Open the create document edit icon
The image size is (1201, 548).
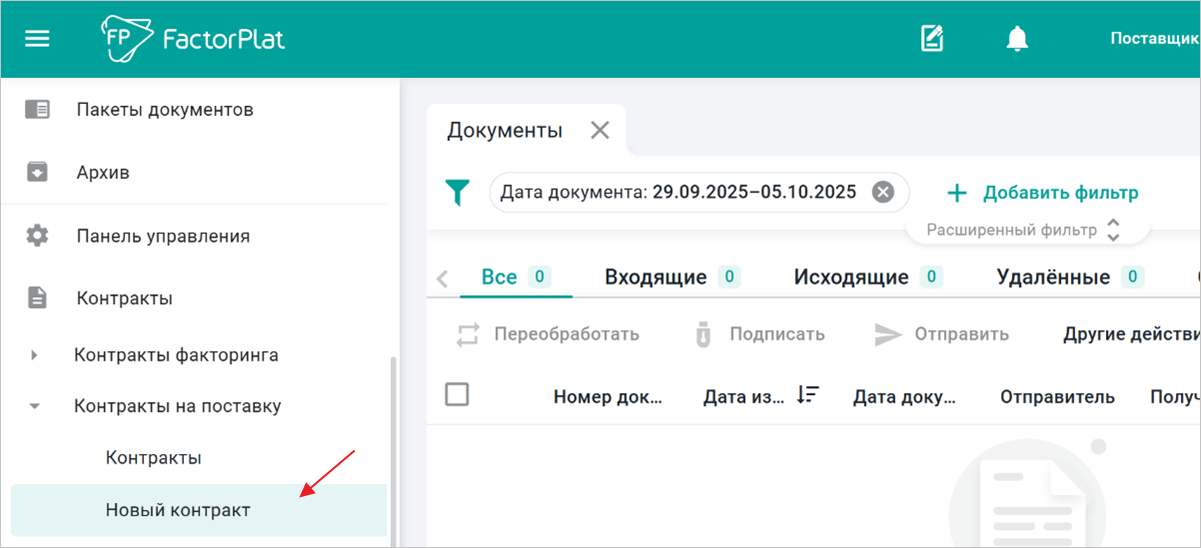click(932, 39)
